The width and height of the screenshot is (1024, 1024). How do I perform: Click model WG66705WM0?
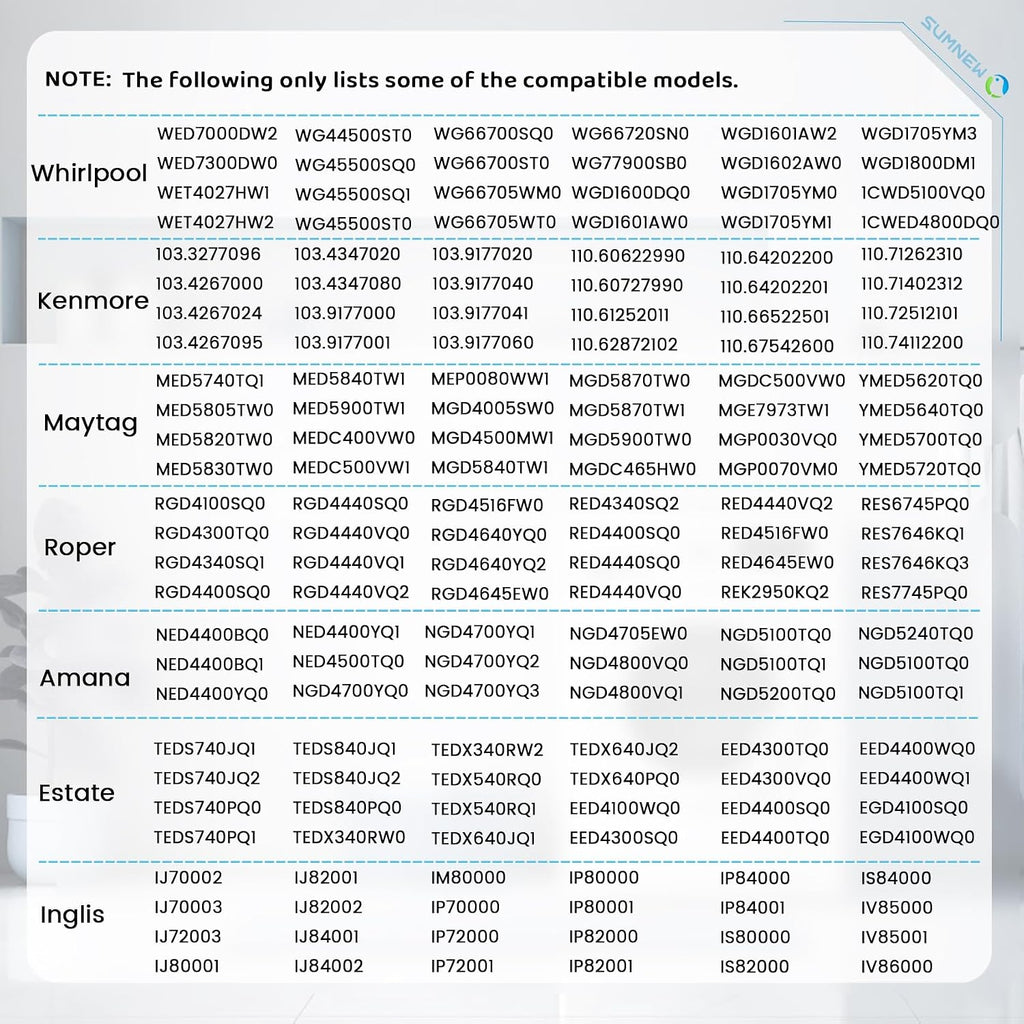[x=497, y=193]
